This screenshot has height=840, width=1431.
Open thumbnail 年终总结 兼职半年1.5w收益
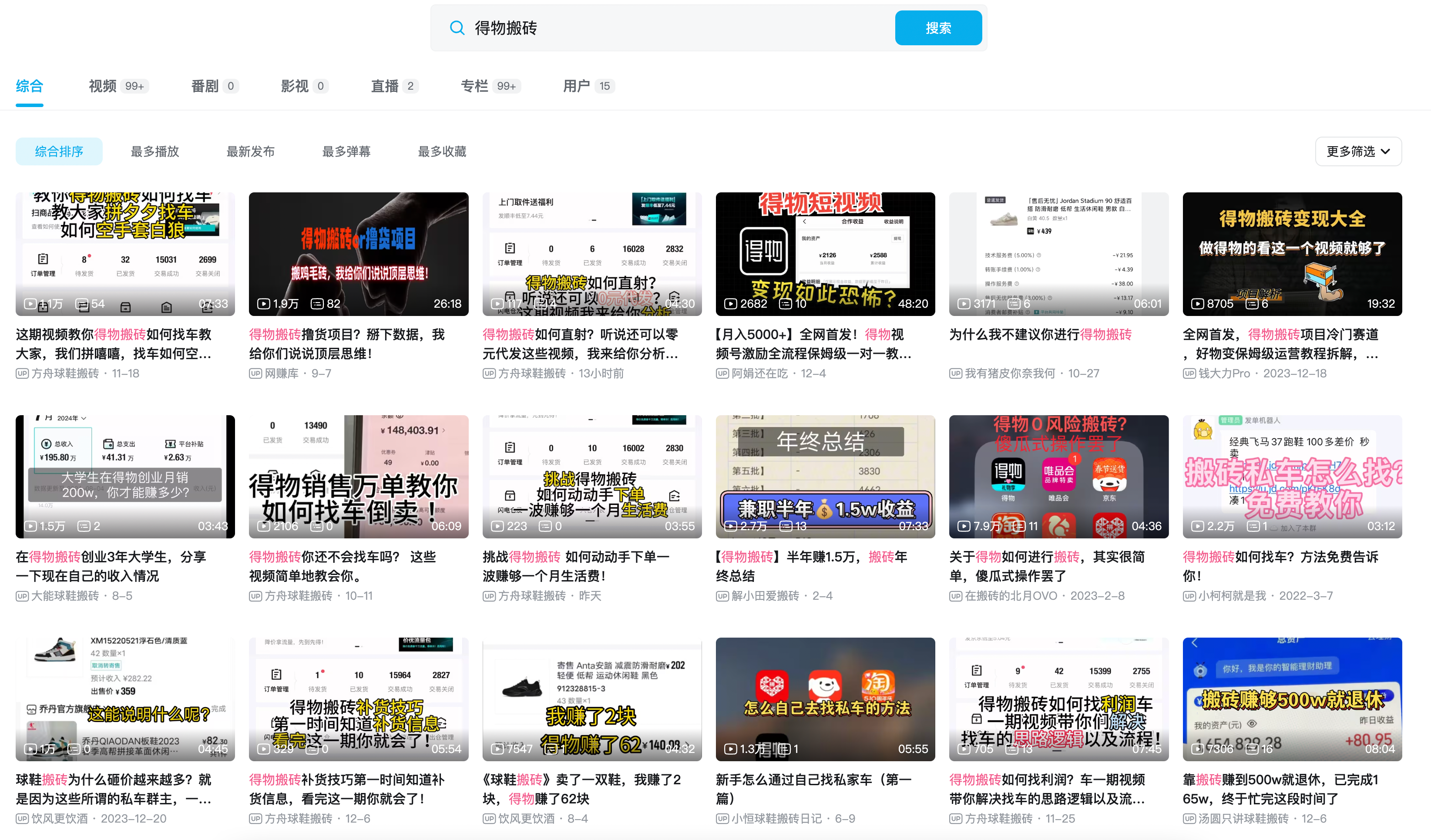(825, 477)
